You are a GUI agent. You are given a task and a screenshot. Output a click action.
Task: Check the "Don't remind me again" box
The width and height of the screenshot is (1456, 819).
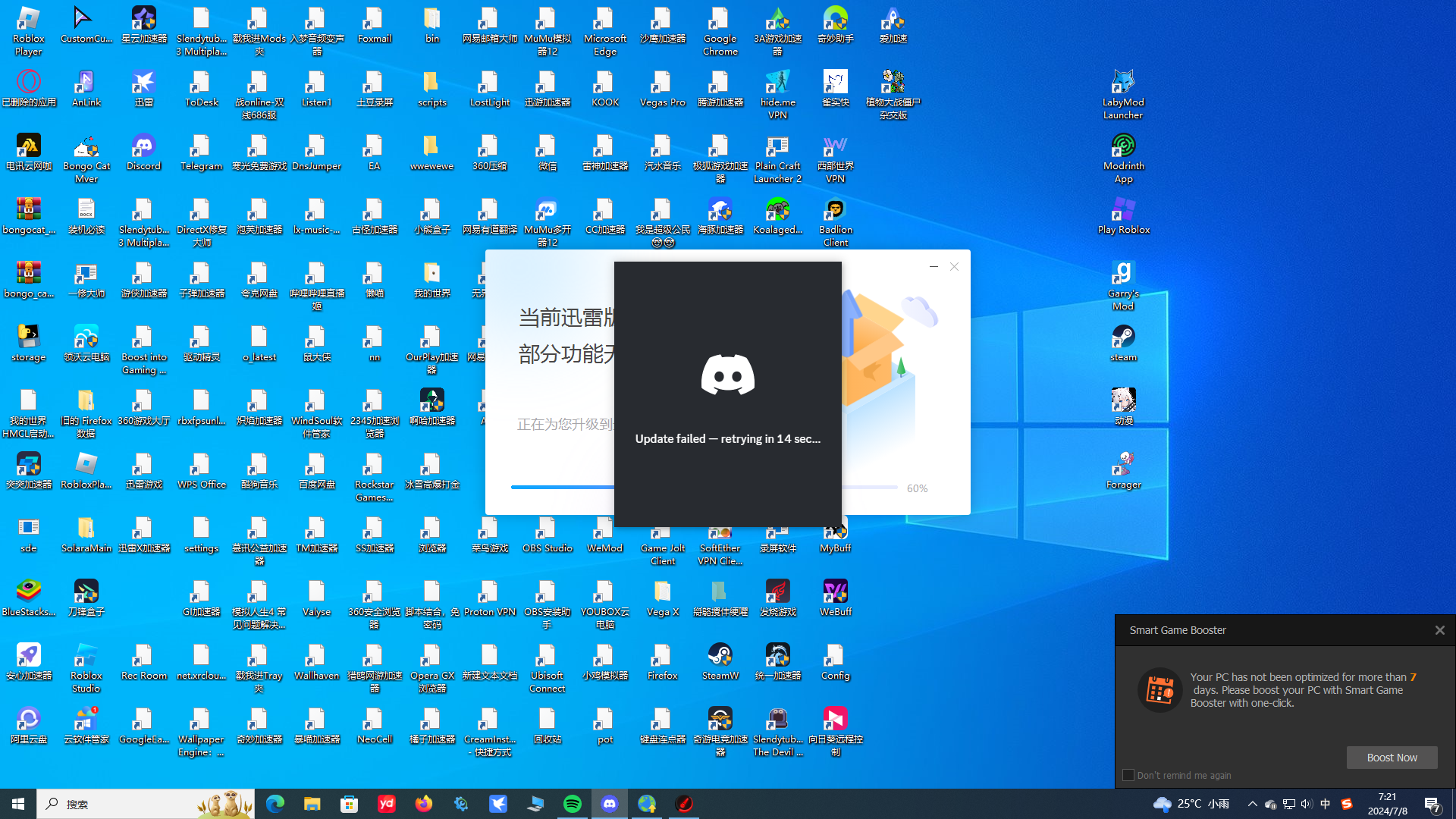pos(1128,775)
